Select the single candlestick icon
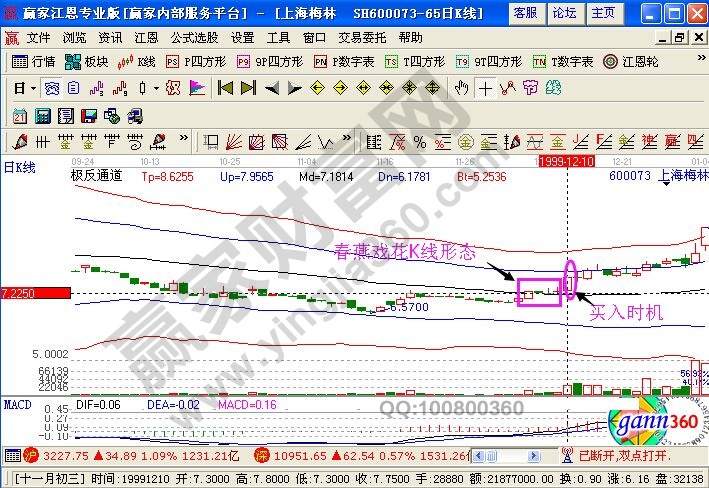 tap(142, 88)
